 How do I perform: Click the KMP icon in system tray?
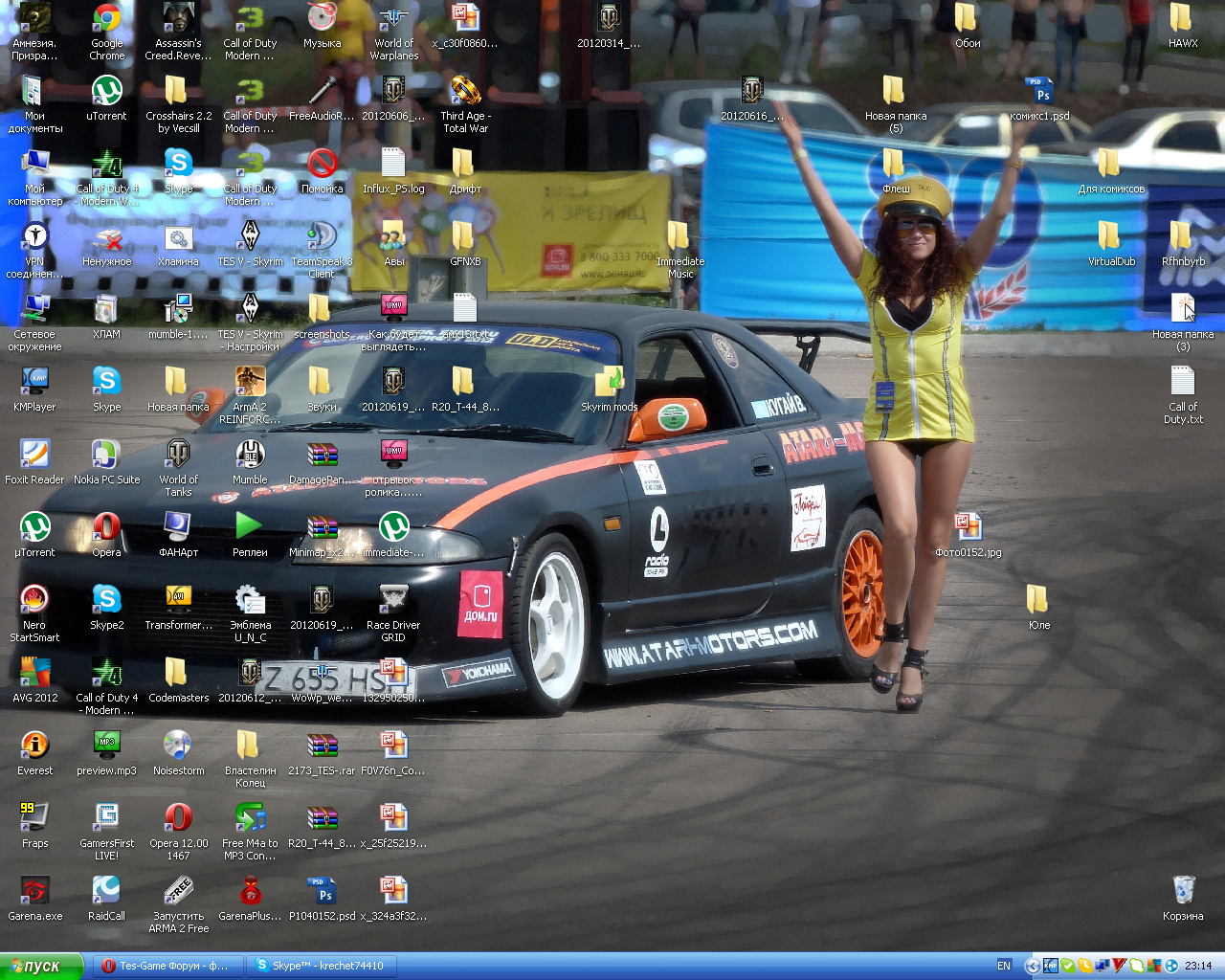point(1050,966)
